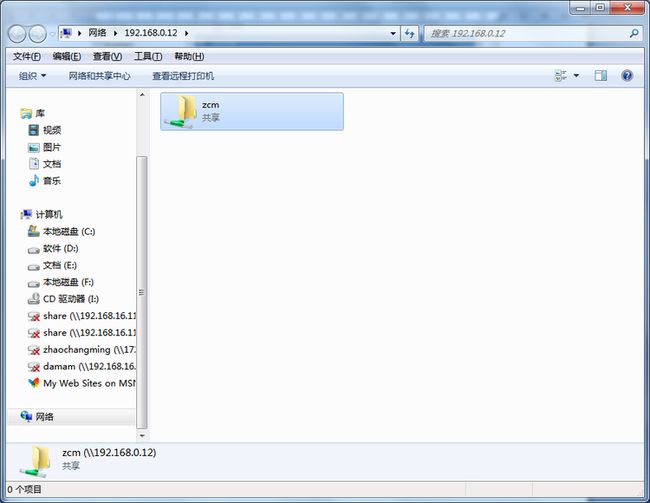
Task: Go forward with the Forward arrow button
Action: pos(38,34)
